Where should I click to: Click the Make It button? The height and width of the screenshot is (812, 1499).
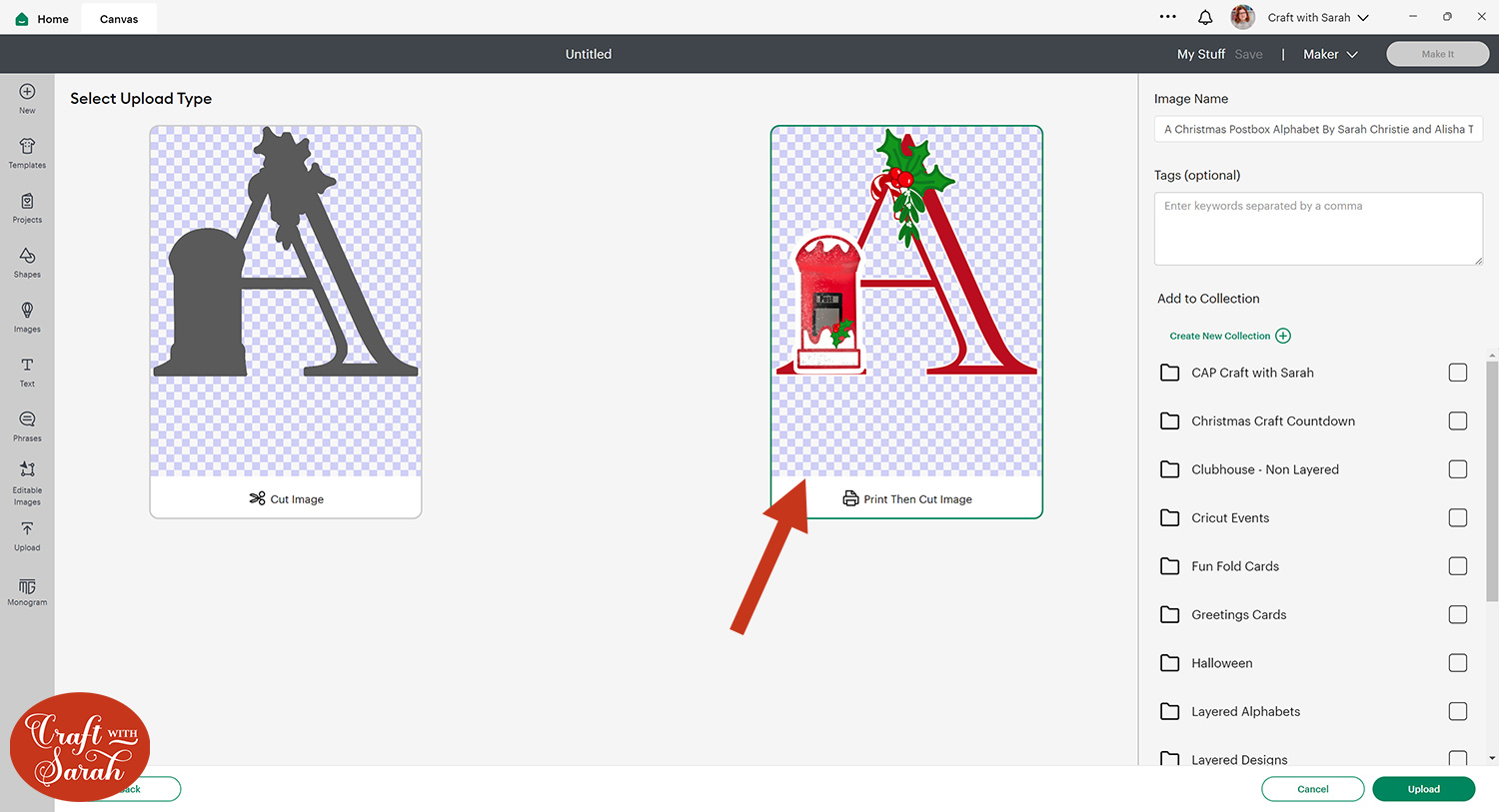tap(1437, 54)
